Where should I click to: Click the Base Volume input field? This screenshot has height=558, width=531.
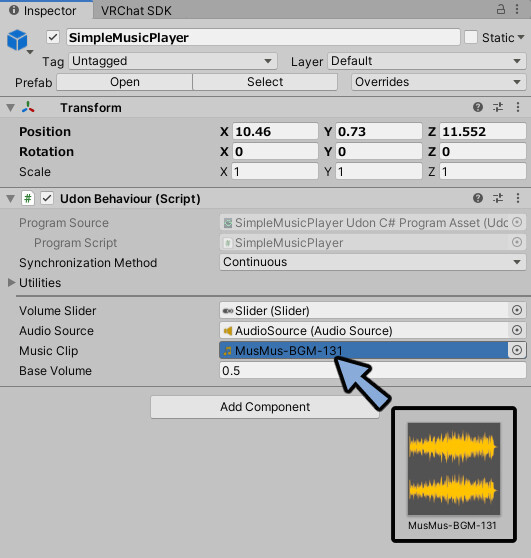click(x=373, y=370)
